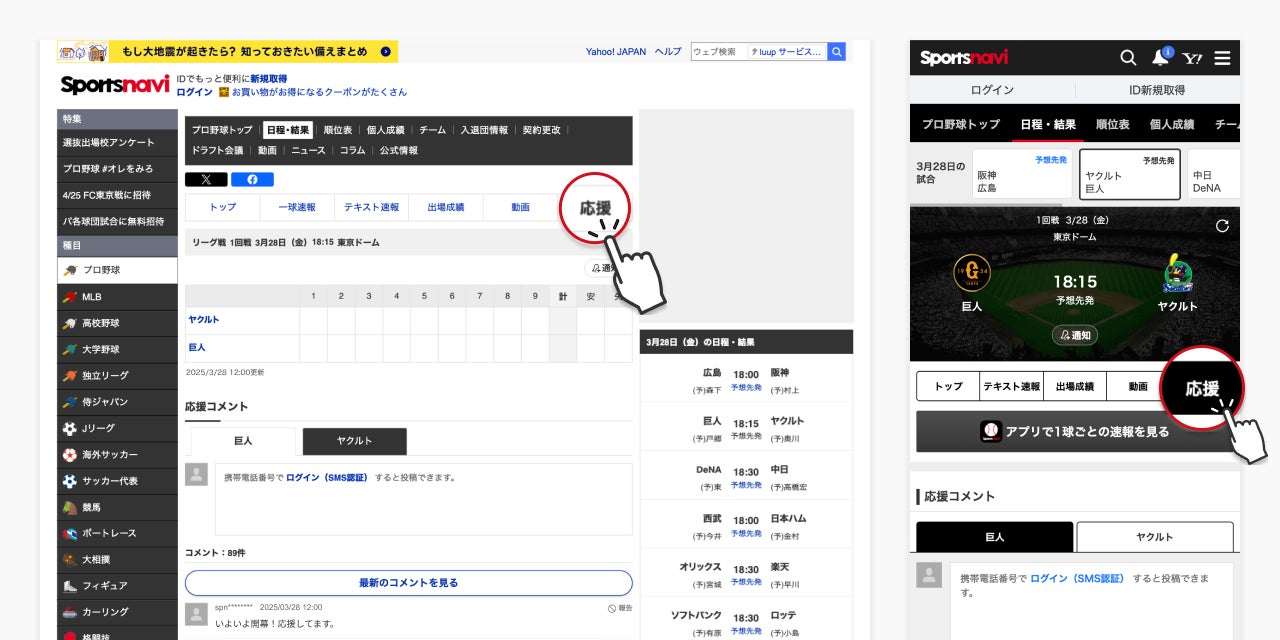The image size is (1280, 640).
Task: Select 競馬 in the sidebar
Action: click(117, 507)
